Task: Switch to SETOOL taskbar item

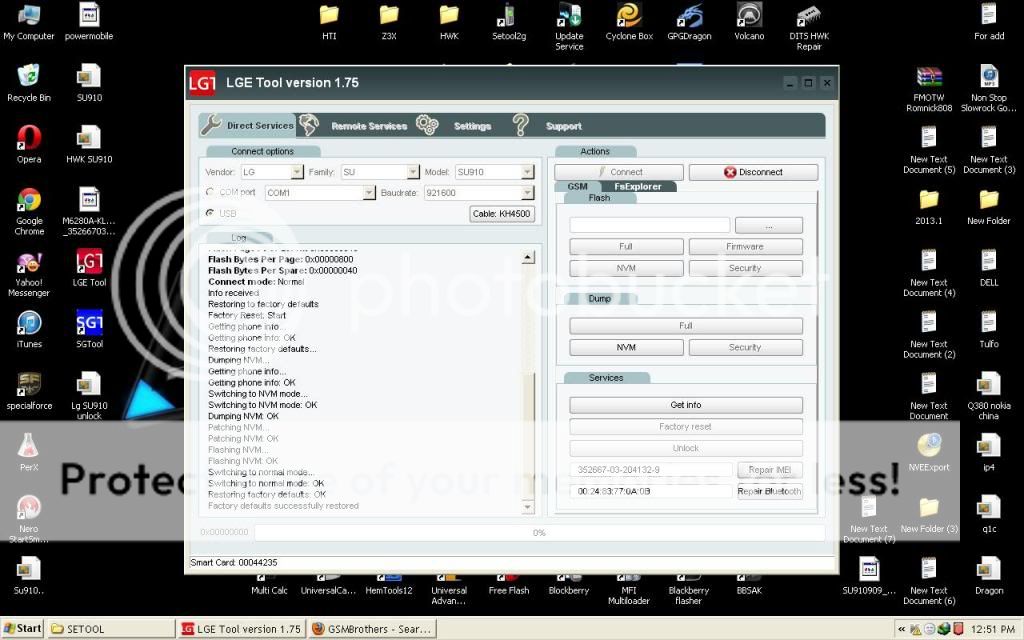Action: coord(110,629)
